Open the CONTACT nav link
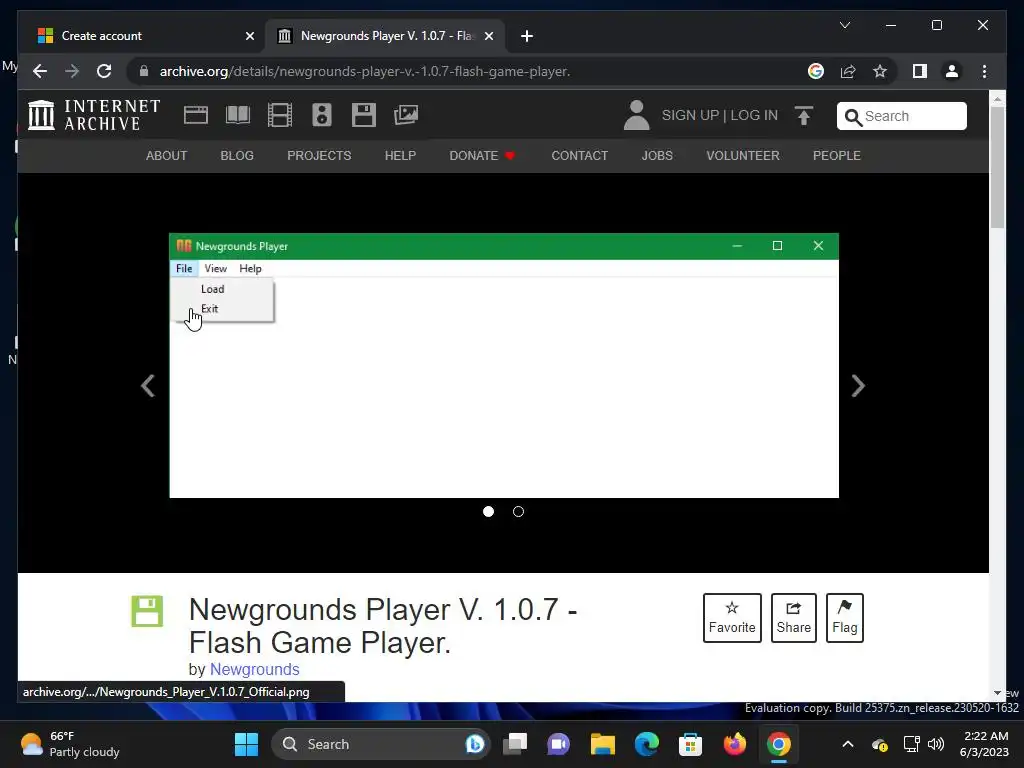The image size is (1024, 768). [580, 155]
